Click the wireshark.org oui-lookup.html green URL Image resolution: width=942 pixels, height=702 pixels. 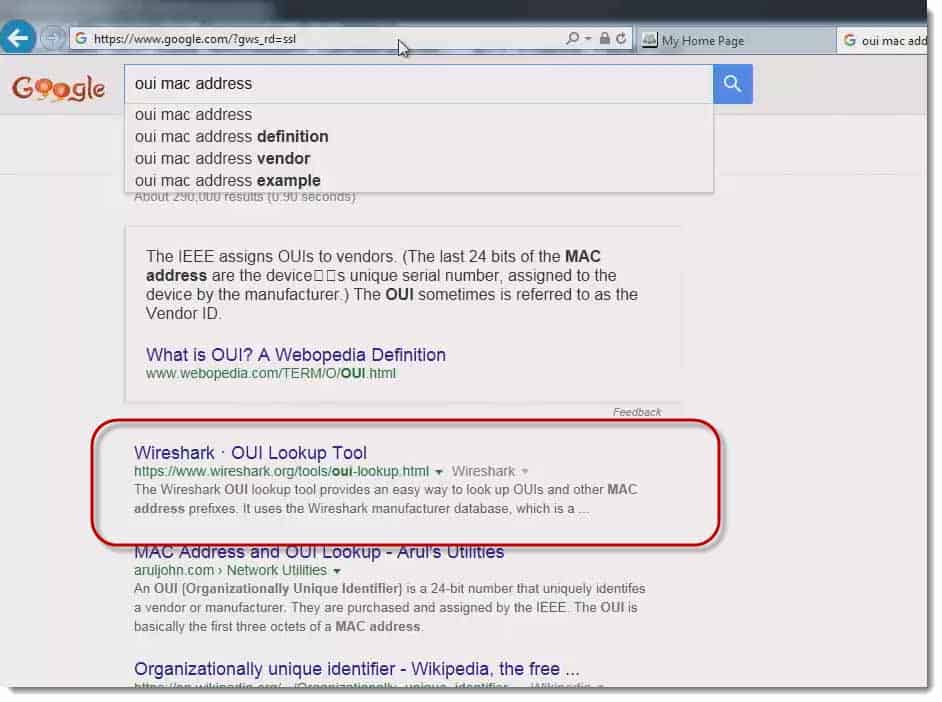pos(281,471)
